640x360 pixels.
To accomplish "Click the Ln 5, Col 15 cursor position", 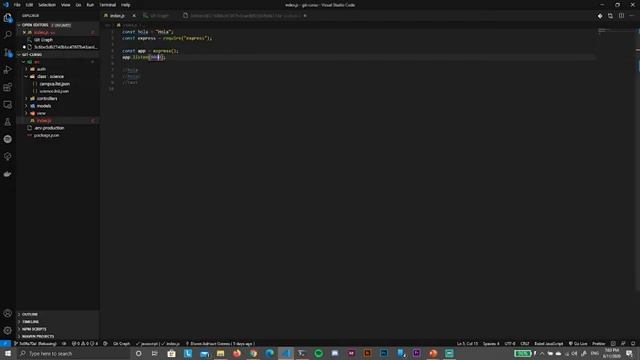I will point(467,344).
